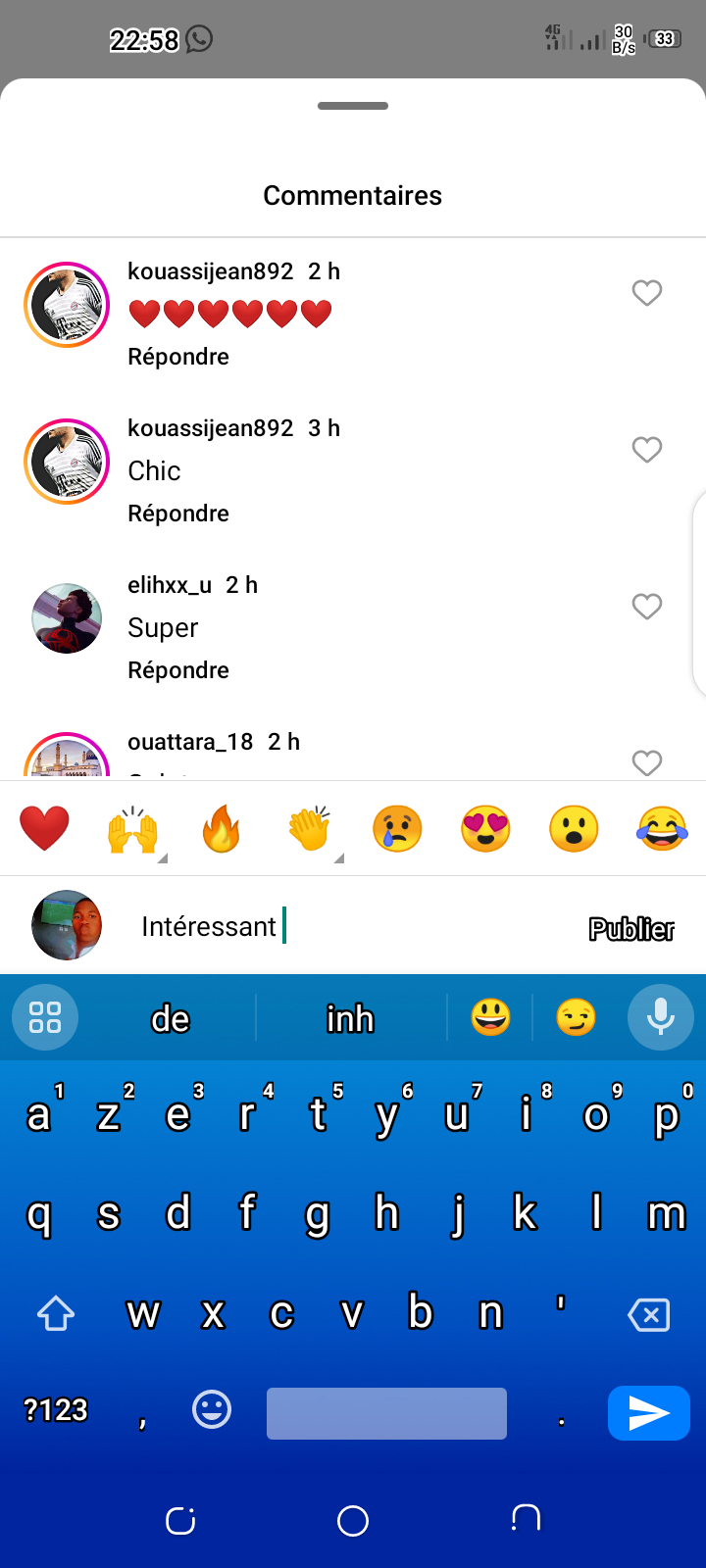Like elihxx_u's "Super" comment
706x1568 pixels.
[x=647, y=607]
